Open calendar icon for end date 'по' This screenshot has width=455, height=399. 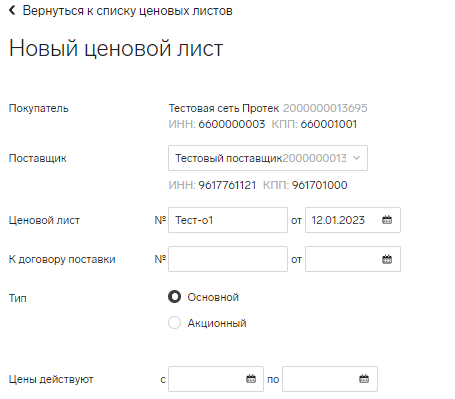coord(364,379)
